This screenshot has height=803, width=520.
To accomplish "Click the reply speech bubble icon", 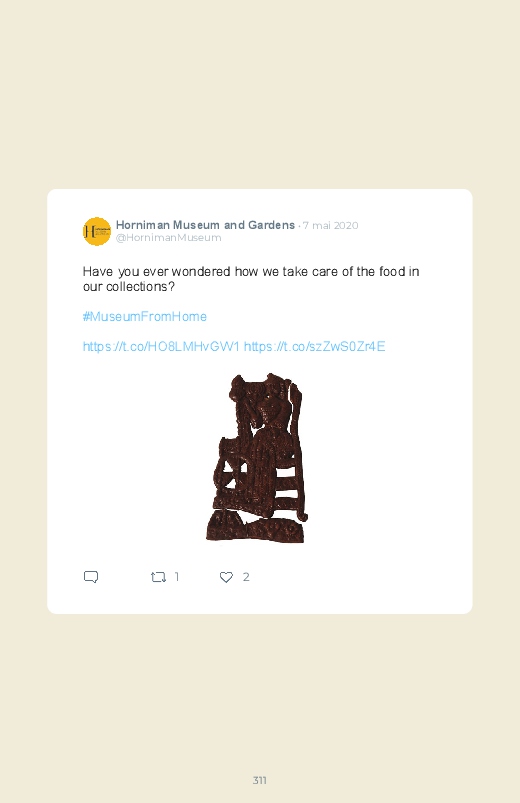I will coord(91,577).
